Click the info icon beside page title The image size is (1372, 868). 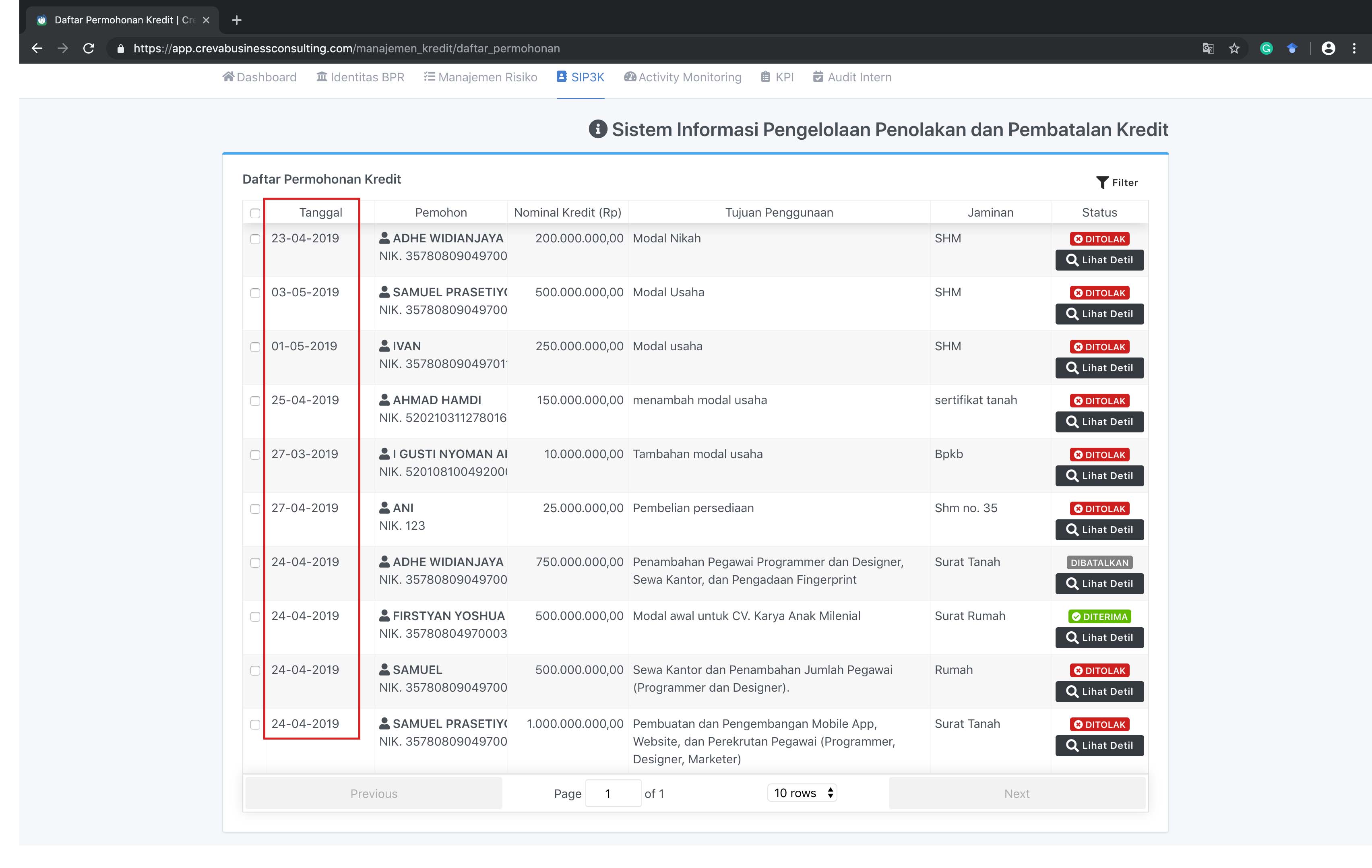pos(598,129)
